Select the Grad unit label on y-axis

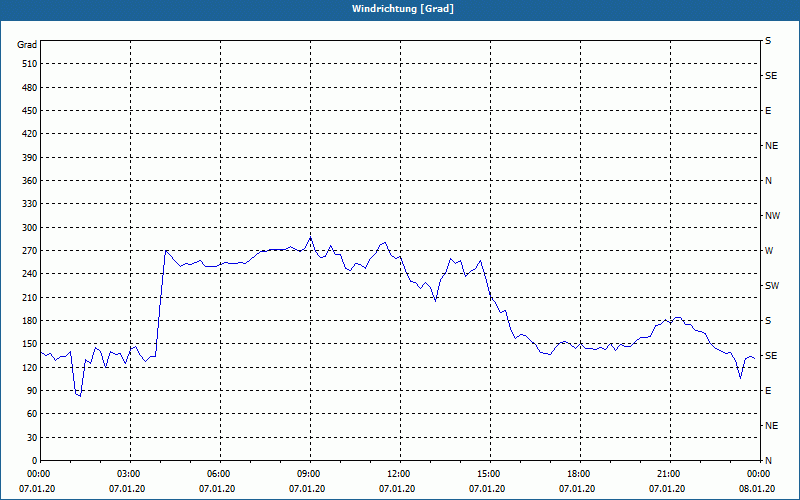tap(27, 45)
